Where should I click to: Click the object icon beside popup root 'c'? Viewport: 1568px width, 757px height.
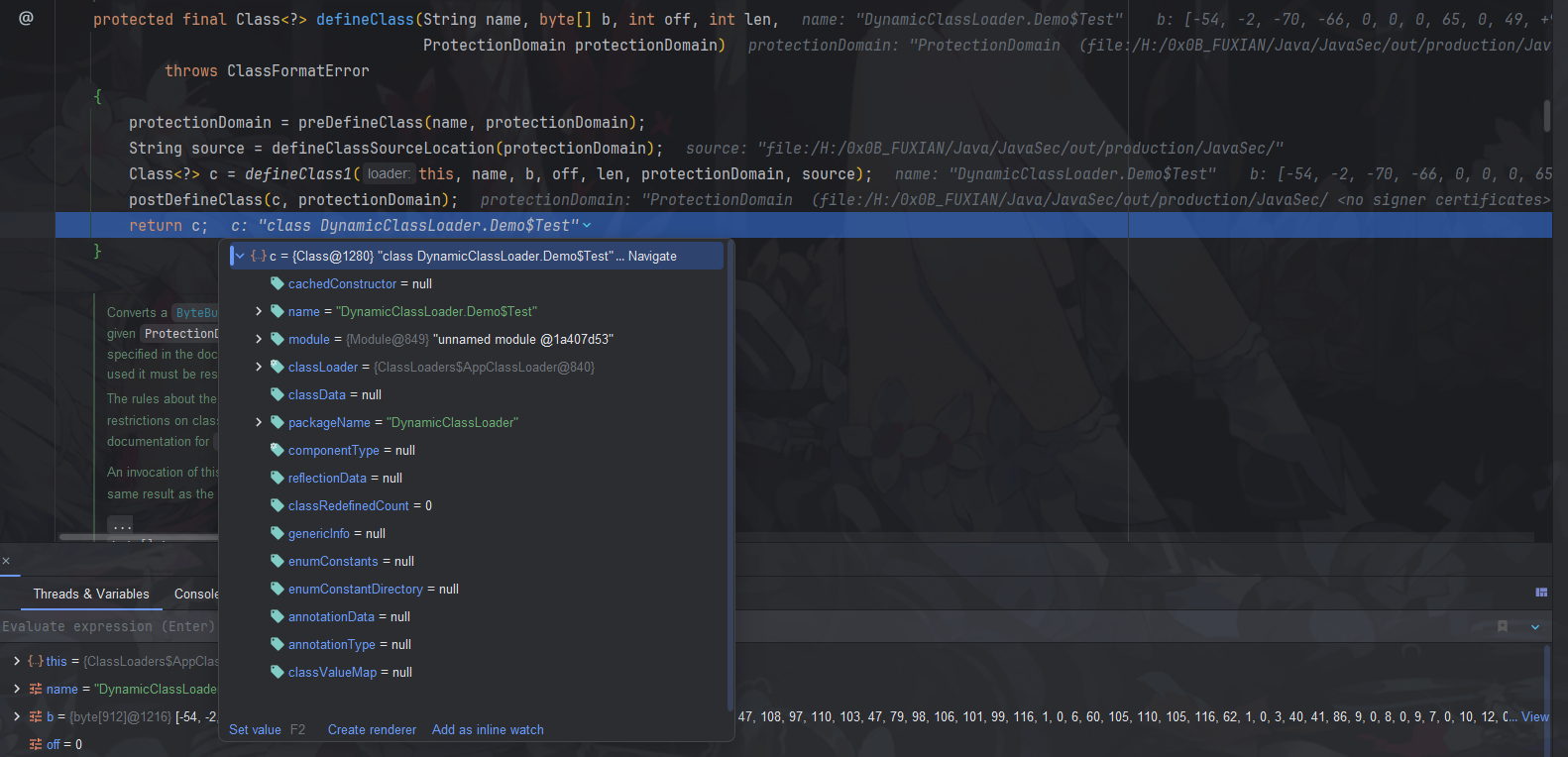coord(258,256)
